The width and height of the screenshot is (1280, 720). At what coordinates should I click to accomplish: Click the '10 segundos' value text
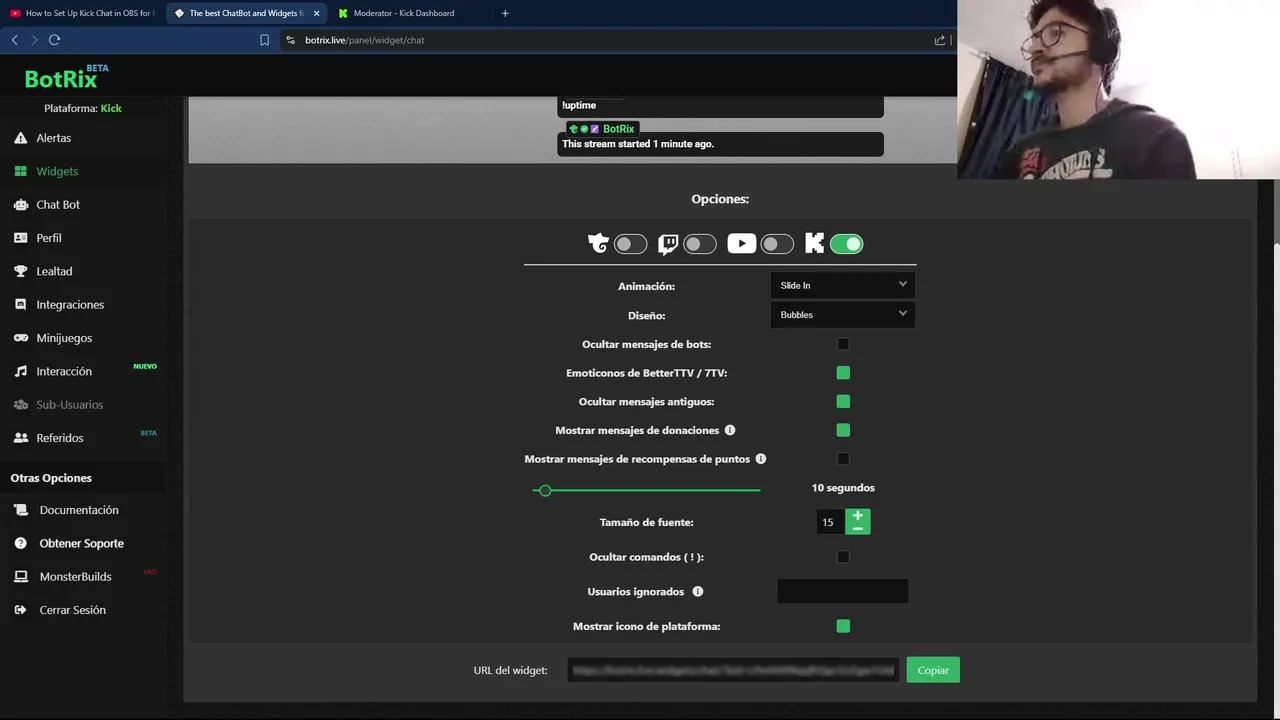(x=843, y=488)
